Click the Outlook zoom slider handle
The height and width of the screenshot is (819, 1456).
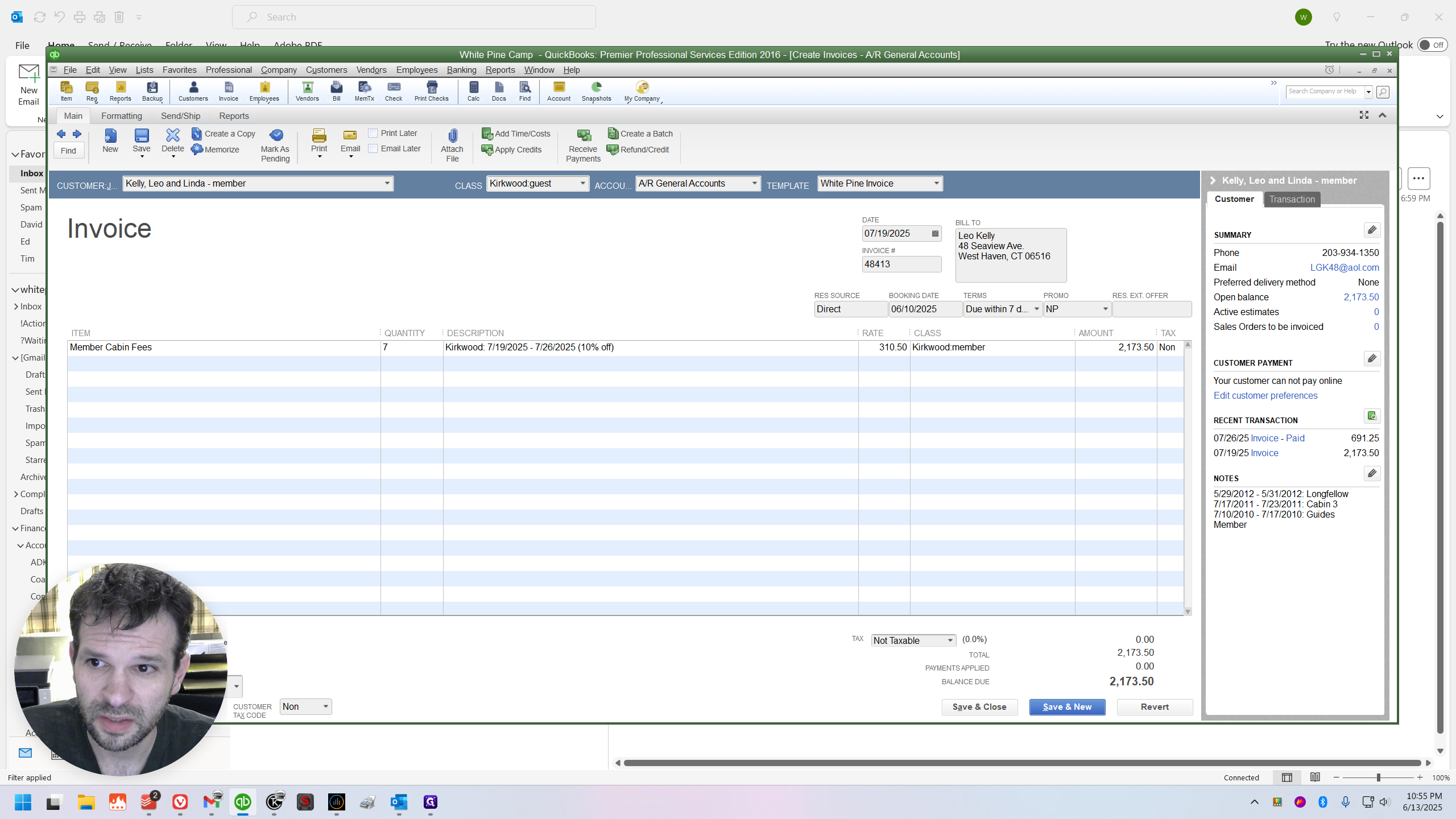[1378, 777]
